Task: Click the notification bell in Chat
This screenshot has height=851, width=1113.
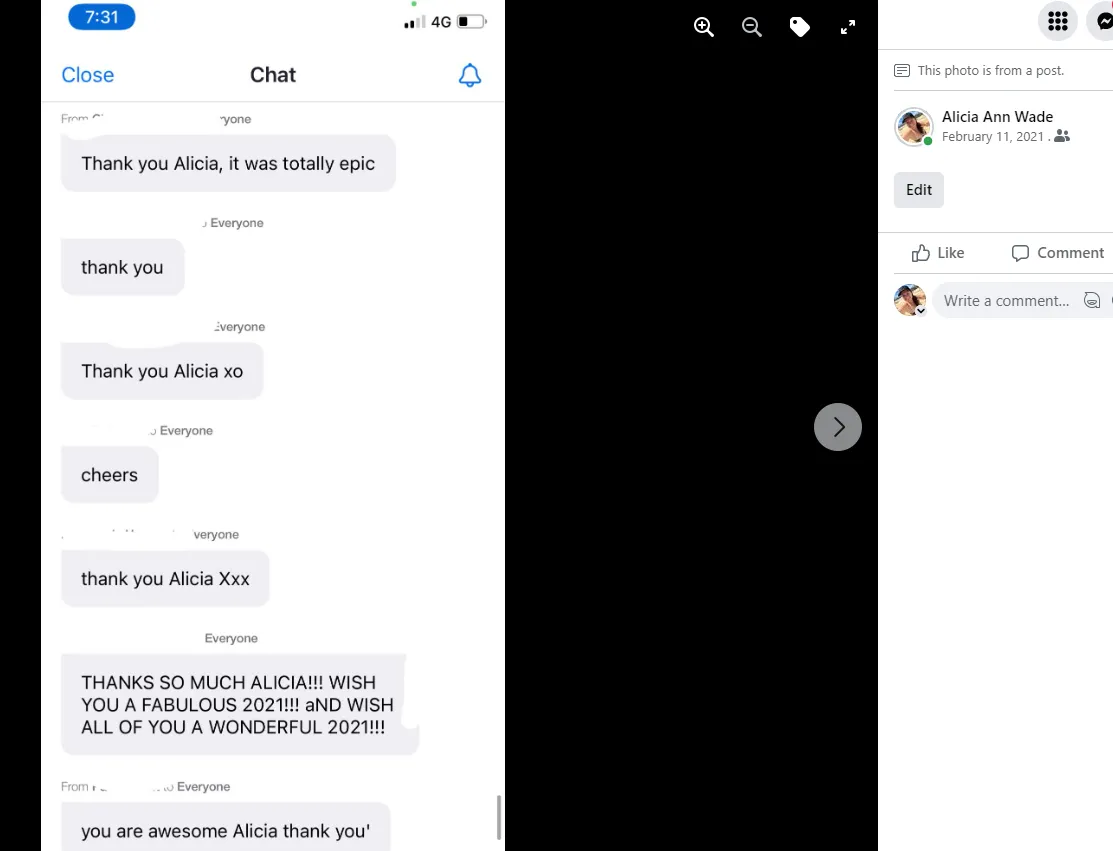Action: [470, 75]
